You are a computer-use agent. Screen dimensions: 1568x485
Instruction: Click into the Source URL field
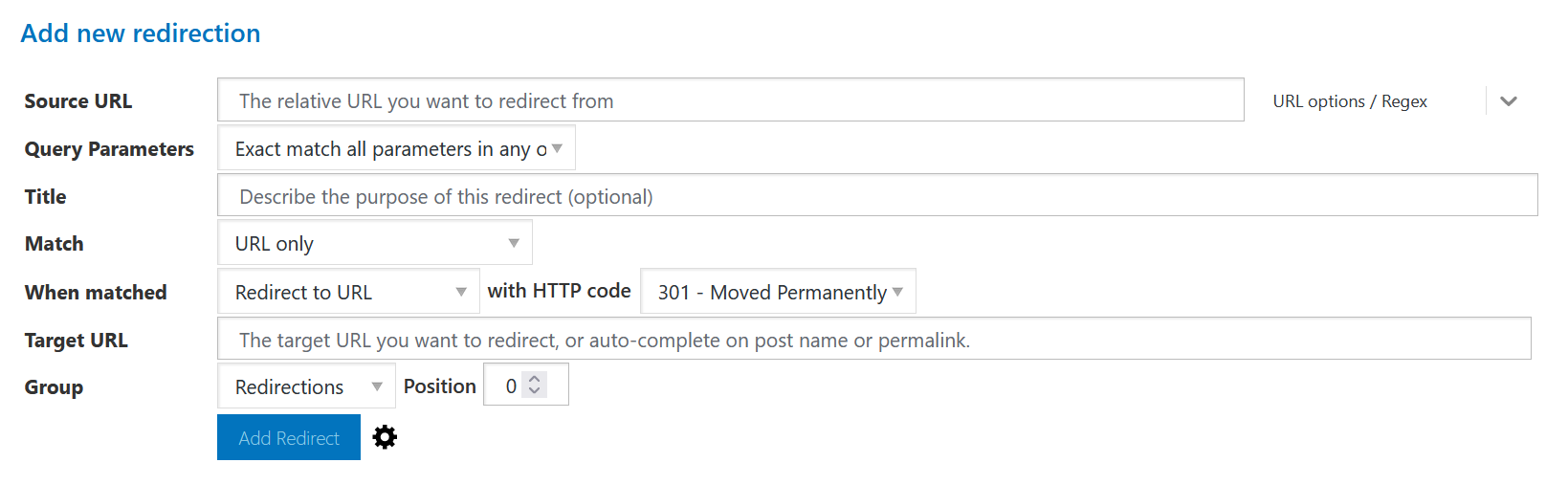[730, 100]
